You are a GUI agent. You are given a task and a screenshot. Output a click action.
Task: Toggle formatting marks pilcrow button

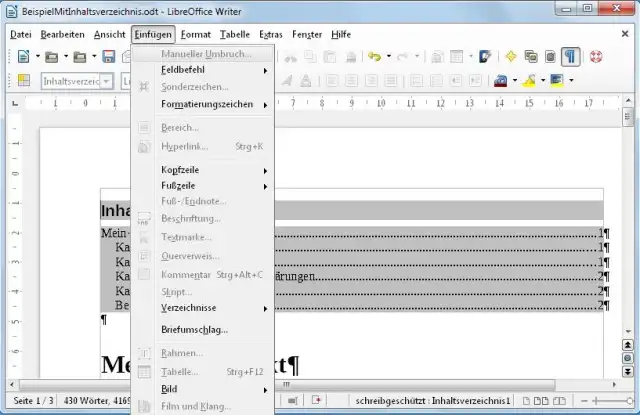pos(571,57)
